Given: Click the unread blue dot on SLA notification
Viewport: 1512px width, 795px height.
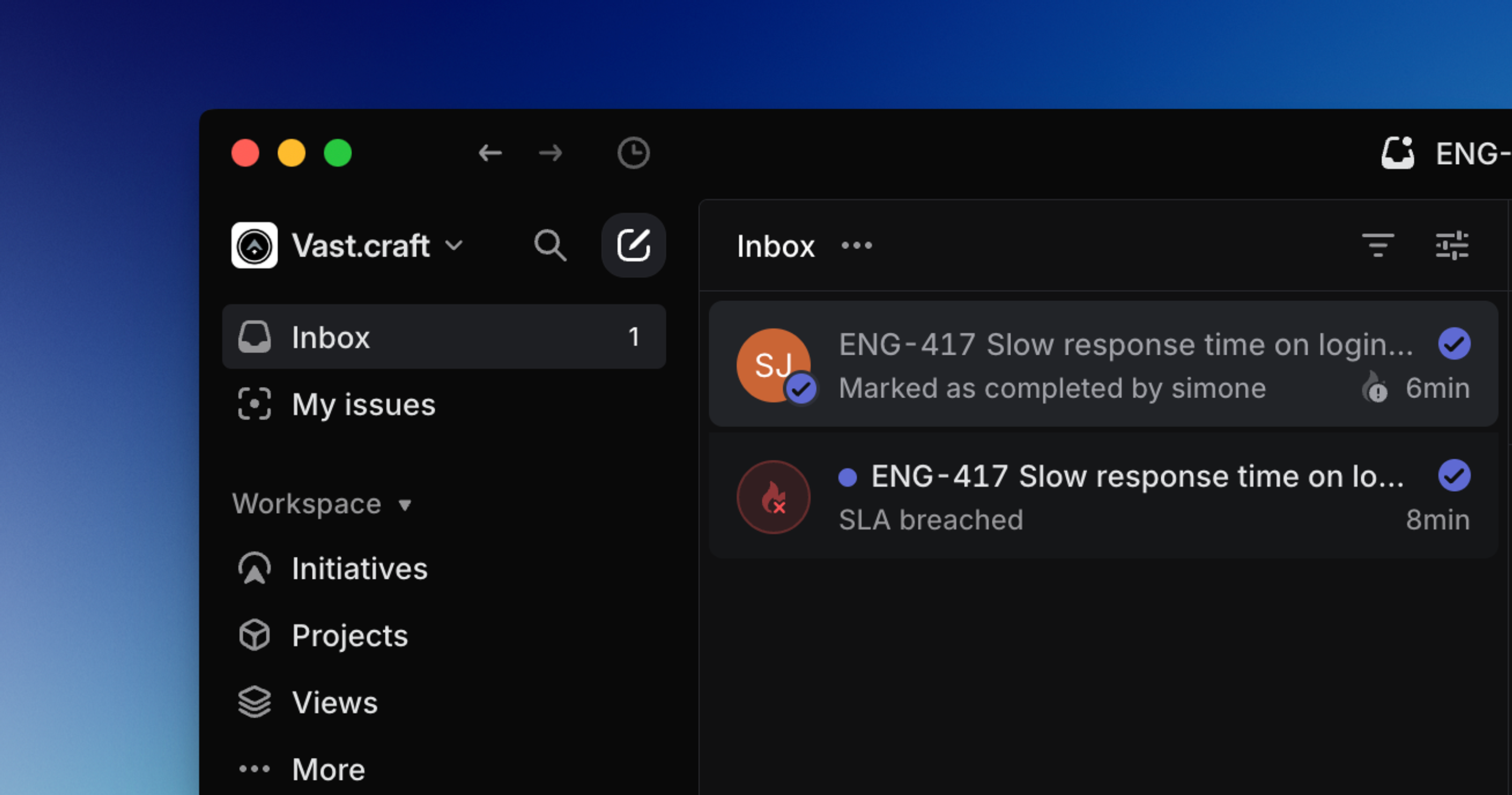Looking at the screenshot, I should tap(847, 477).
